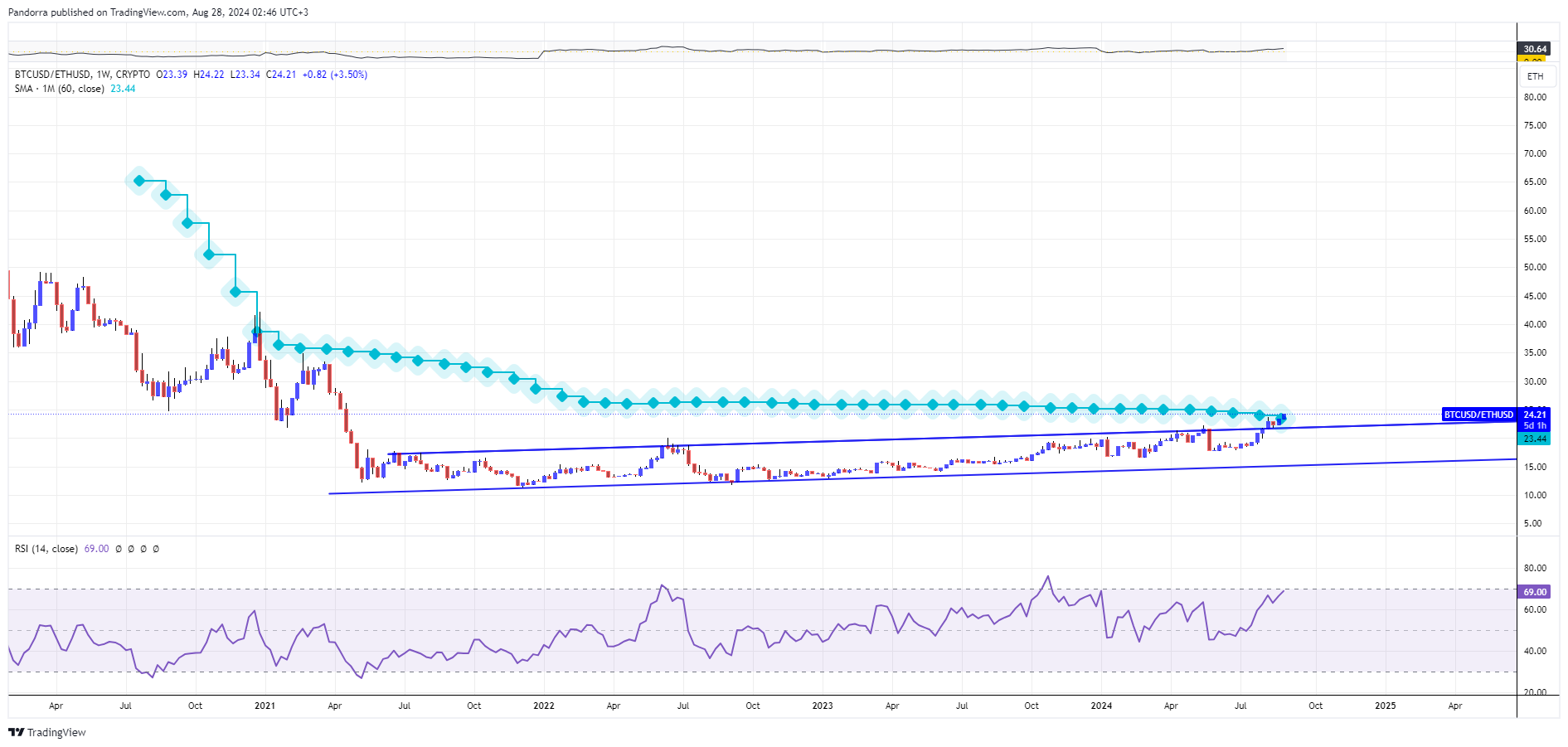Click the 2025 label on time axis
Screen dimensions: 1568x747
[1385, 706]
